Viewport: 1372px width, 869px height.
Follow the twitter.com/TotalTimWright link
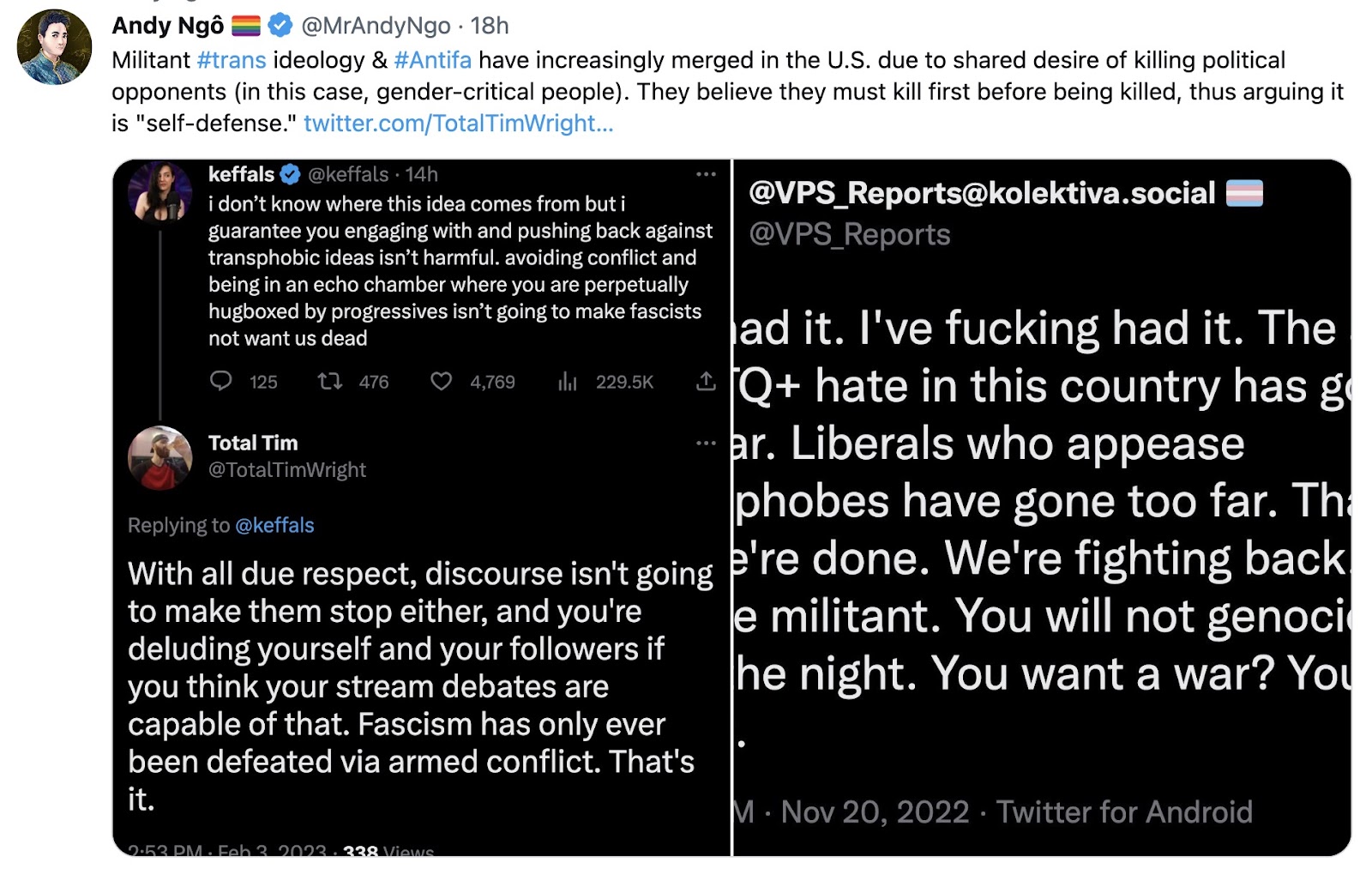click(458, 124)
